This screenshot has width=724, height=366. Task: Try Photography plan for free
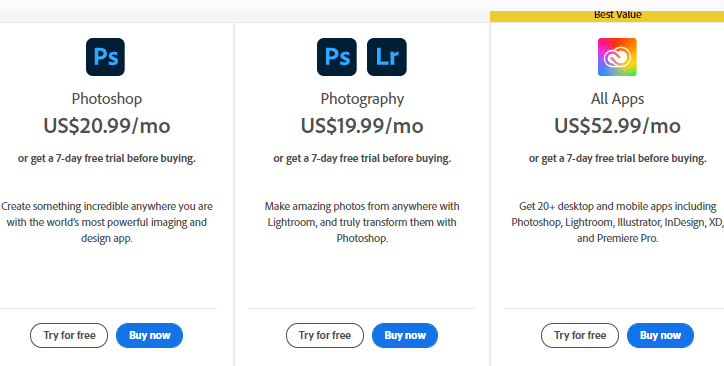click(x=325, y=336)
